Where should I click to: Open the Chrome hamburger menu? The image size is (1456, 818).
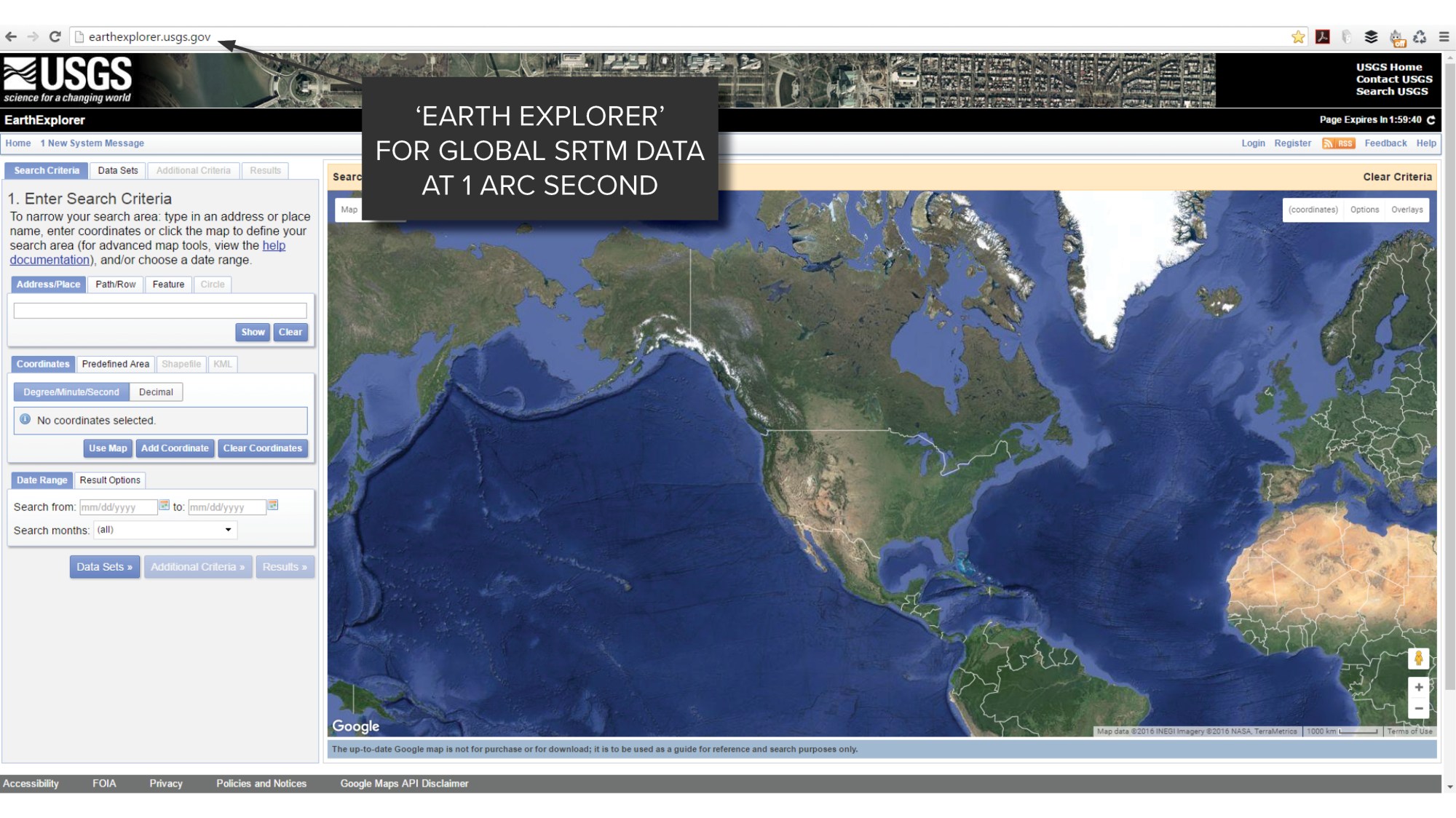[x=1442, y=35]
